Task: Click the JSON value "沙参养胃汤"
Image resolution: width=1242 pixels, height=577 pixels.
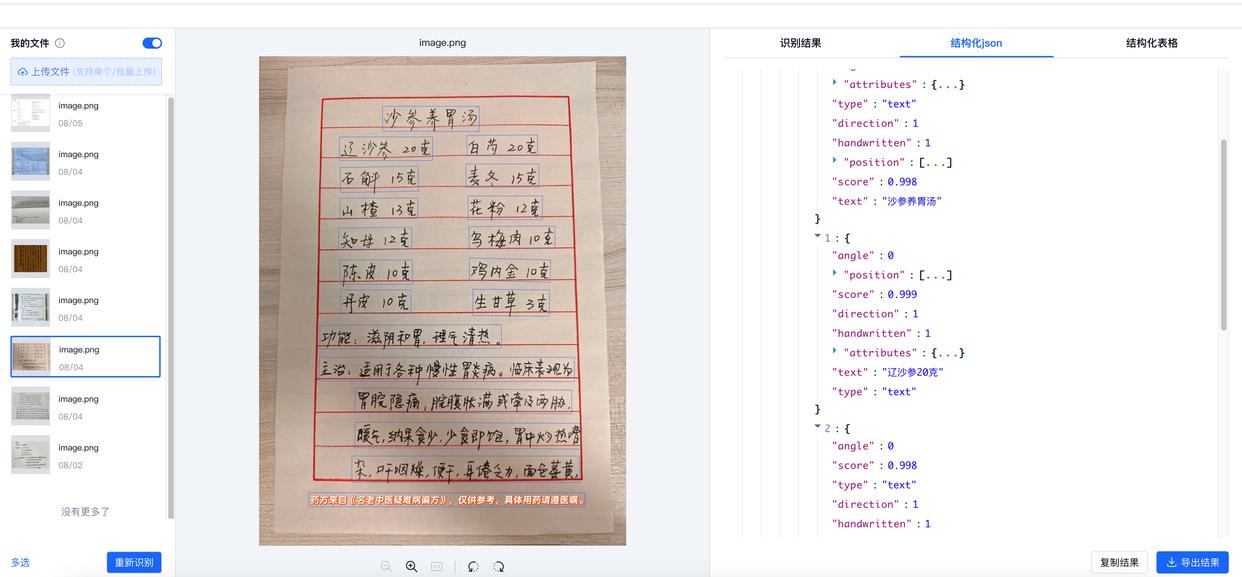Action: [x=910, y=201]
